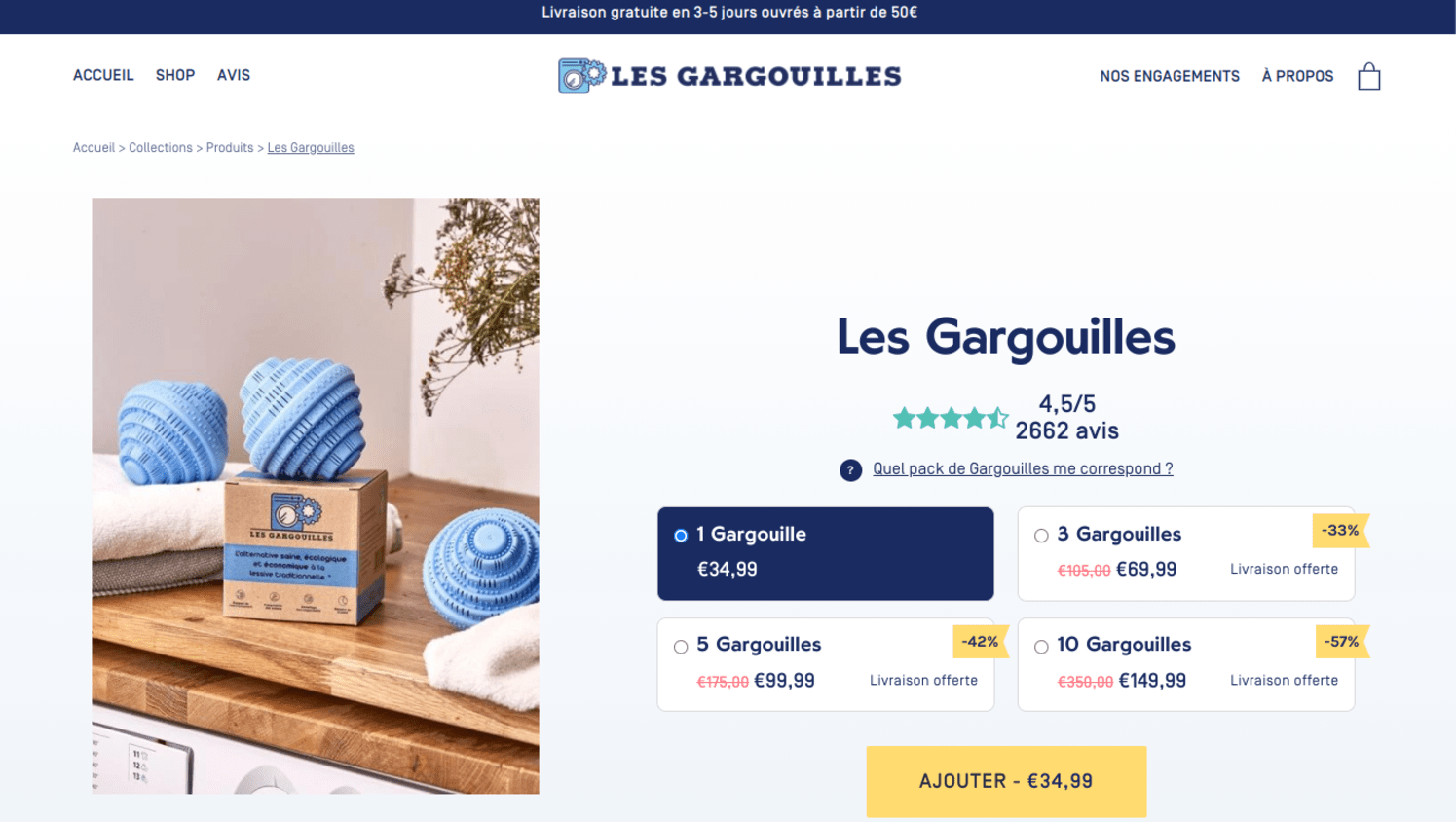This screenshot has height=822, width=1456.
Task: Open ACCUEIL in the navigation bar
Action: pos(103,75)
